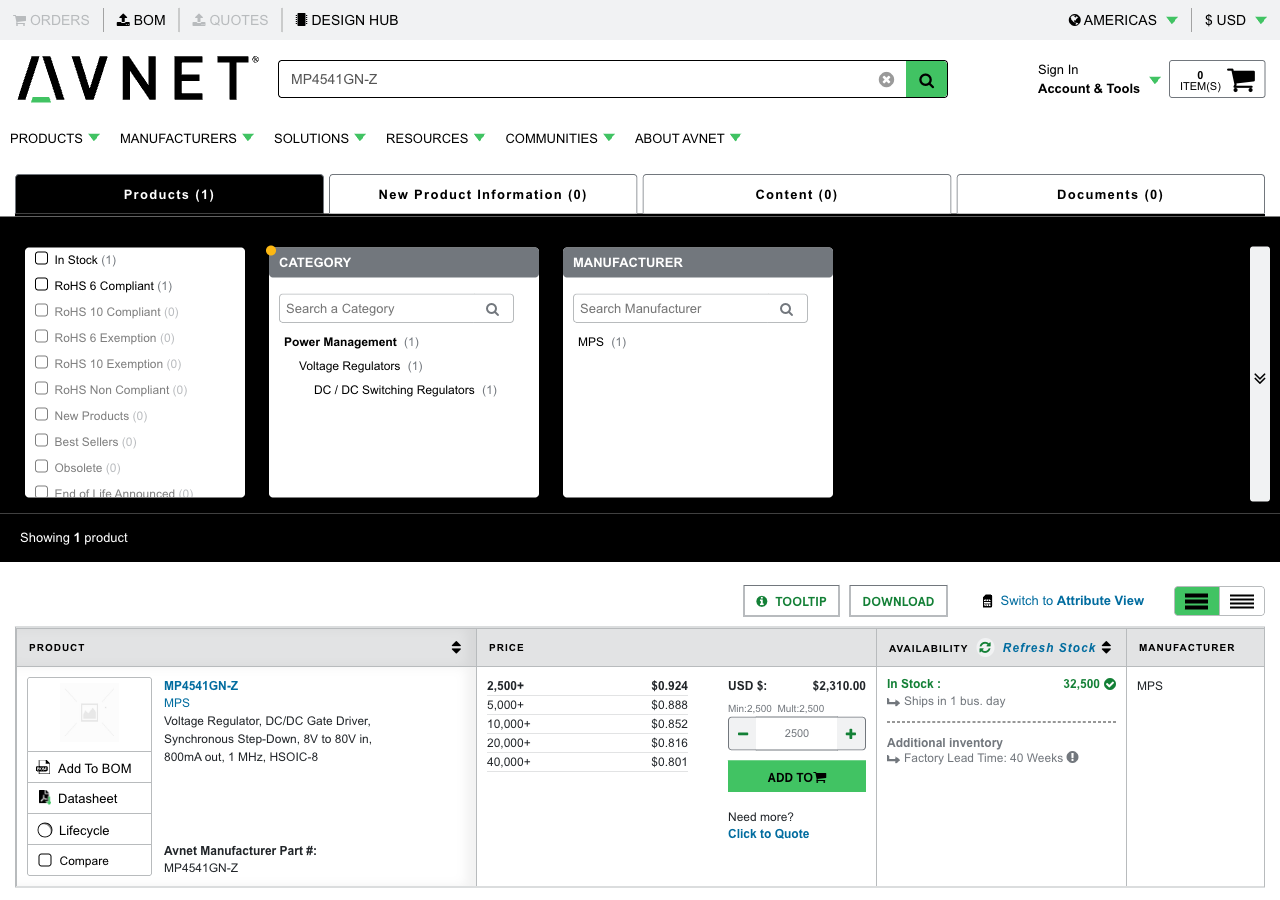Open the shopping cart icon
The width and height of the screenshot is (1280, 900).
click(1241, 80)
